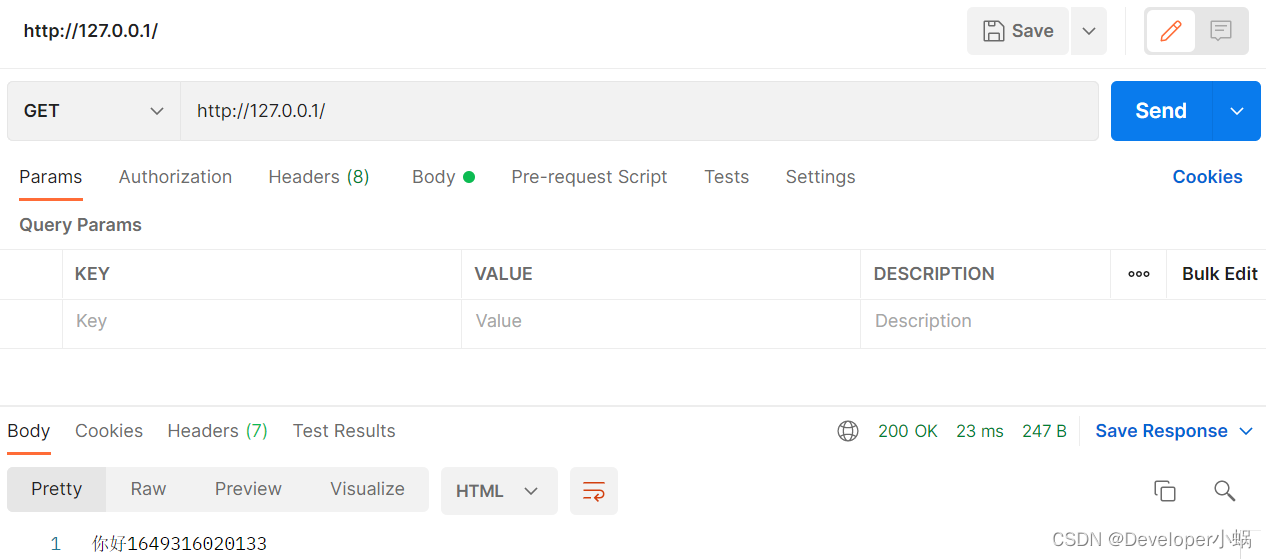This screenshot has height=559, width=1266.
Task: Click the pencil edit mode icon
Action: pos(1171,31)
